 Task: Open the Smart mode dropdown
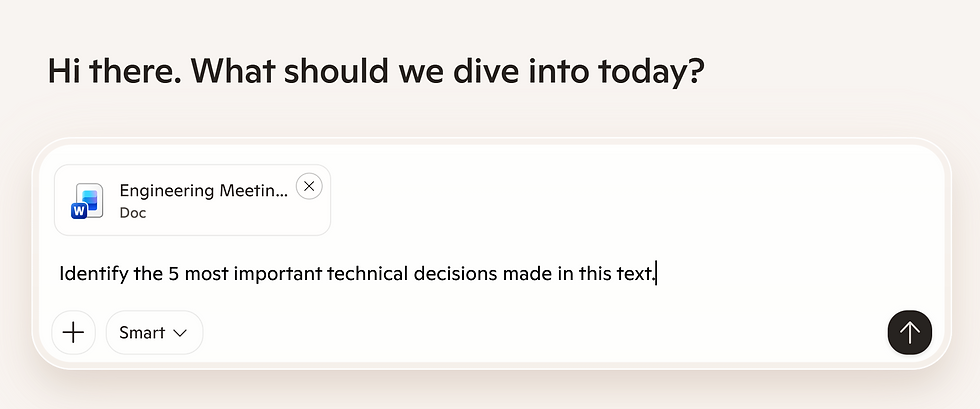coord(154,332)
